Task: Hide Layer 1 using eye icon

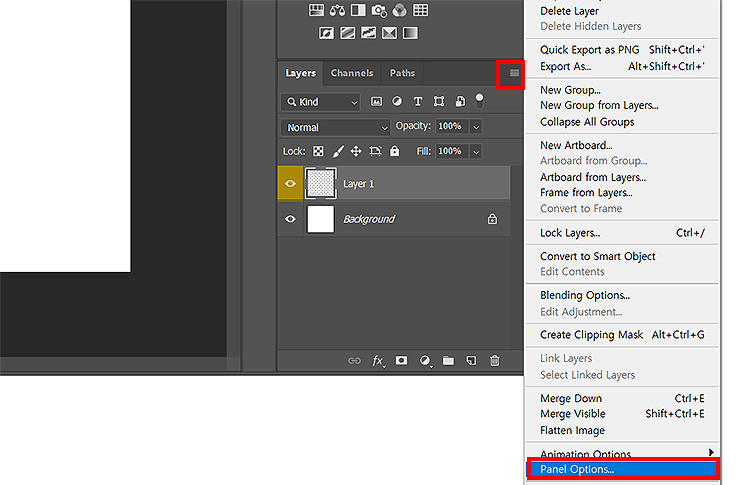Action: click(290, 184)
